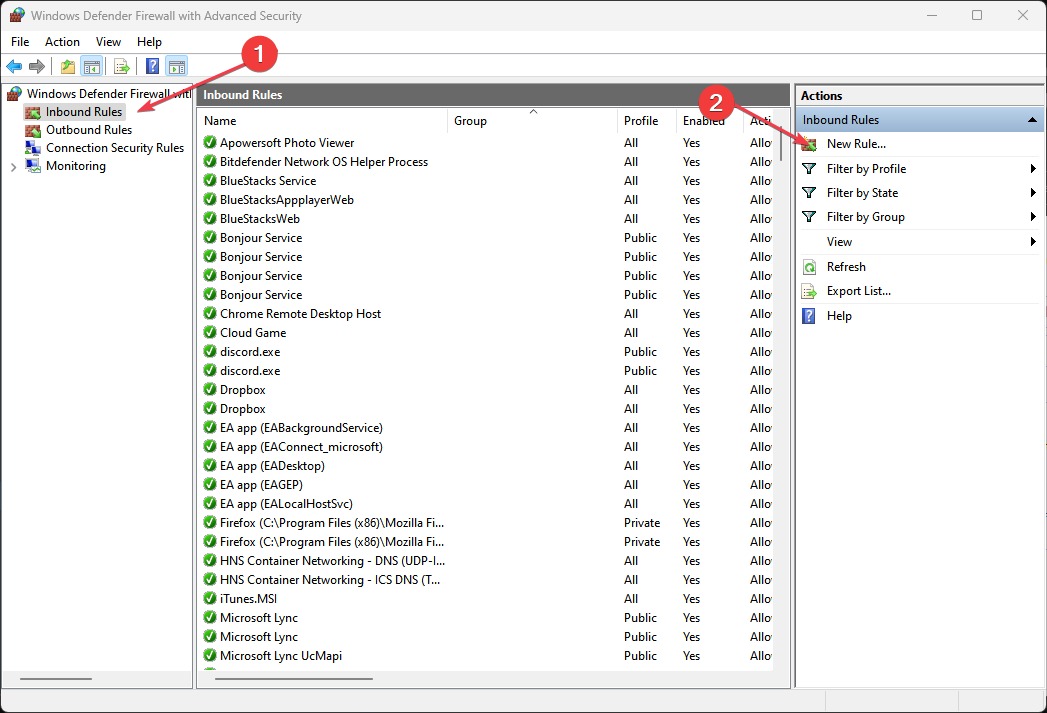Select HNS Container Networking - DNS (UDP) rule
This screenshot has width=1047, height=713.
(487, 561)
